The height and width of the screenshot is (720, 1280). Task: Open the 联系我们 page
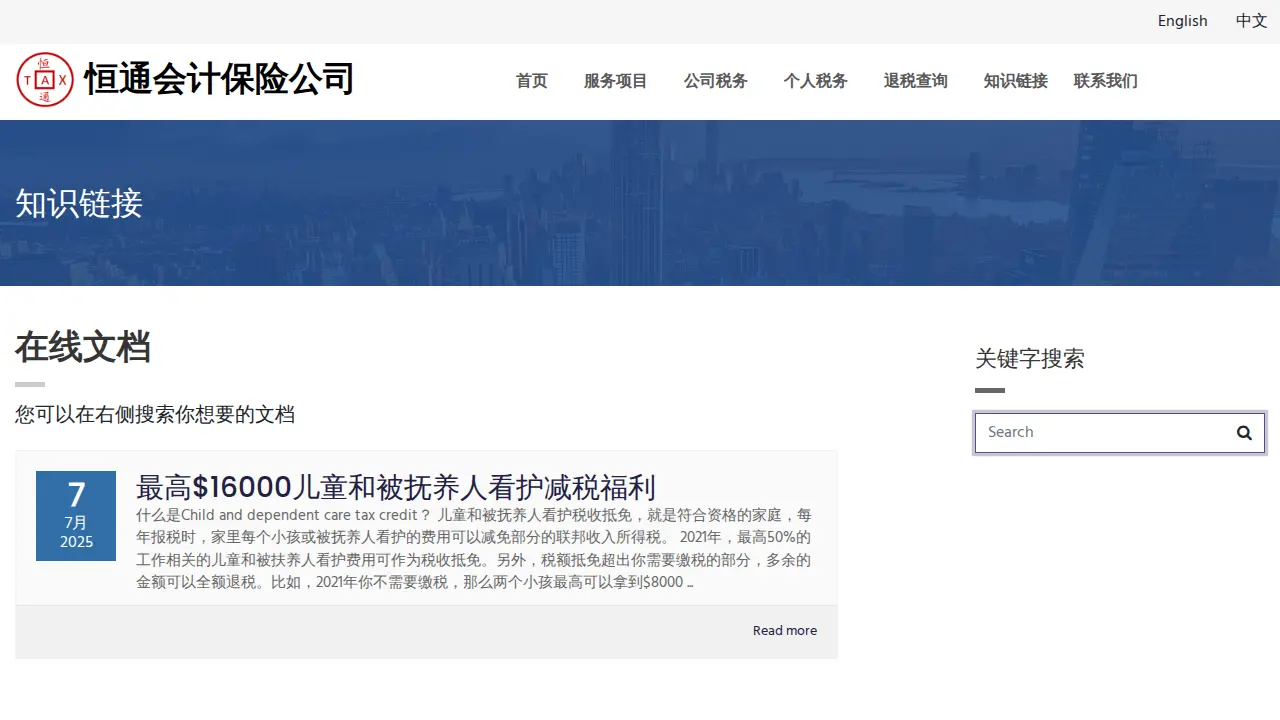tap(1106, 81)
